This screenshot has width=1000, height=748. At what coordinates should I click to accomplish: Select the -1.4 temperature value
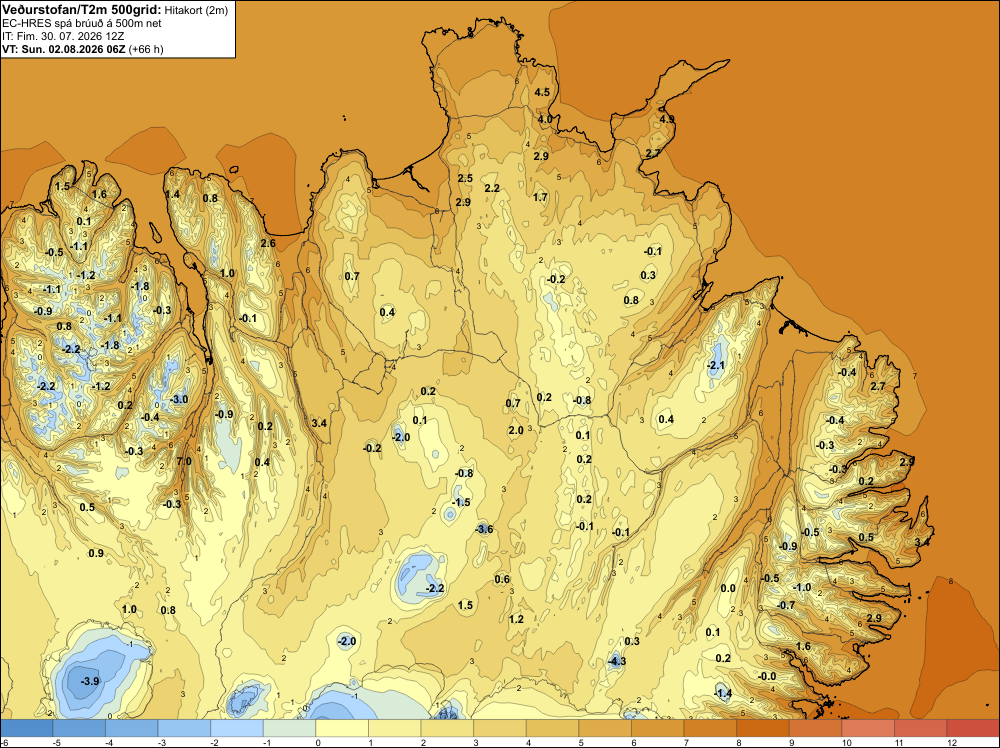pos(723,693)
